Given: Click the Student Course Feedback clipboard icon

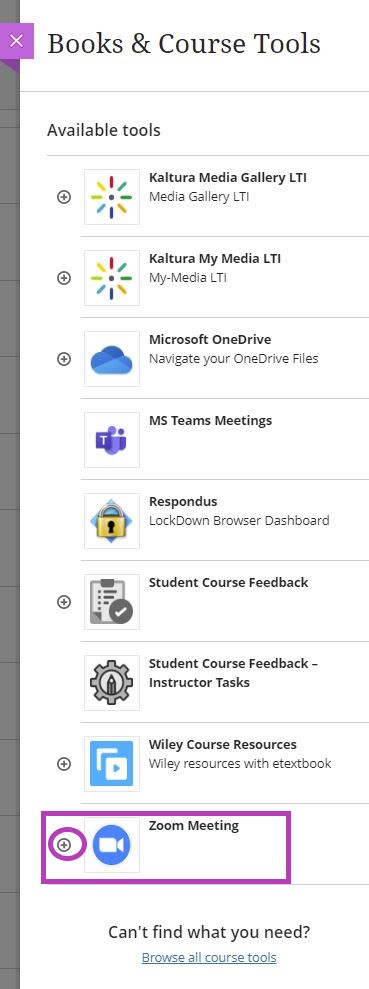Looking at the screenshot, I should [112, 602].
